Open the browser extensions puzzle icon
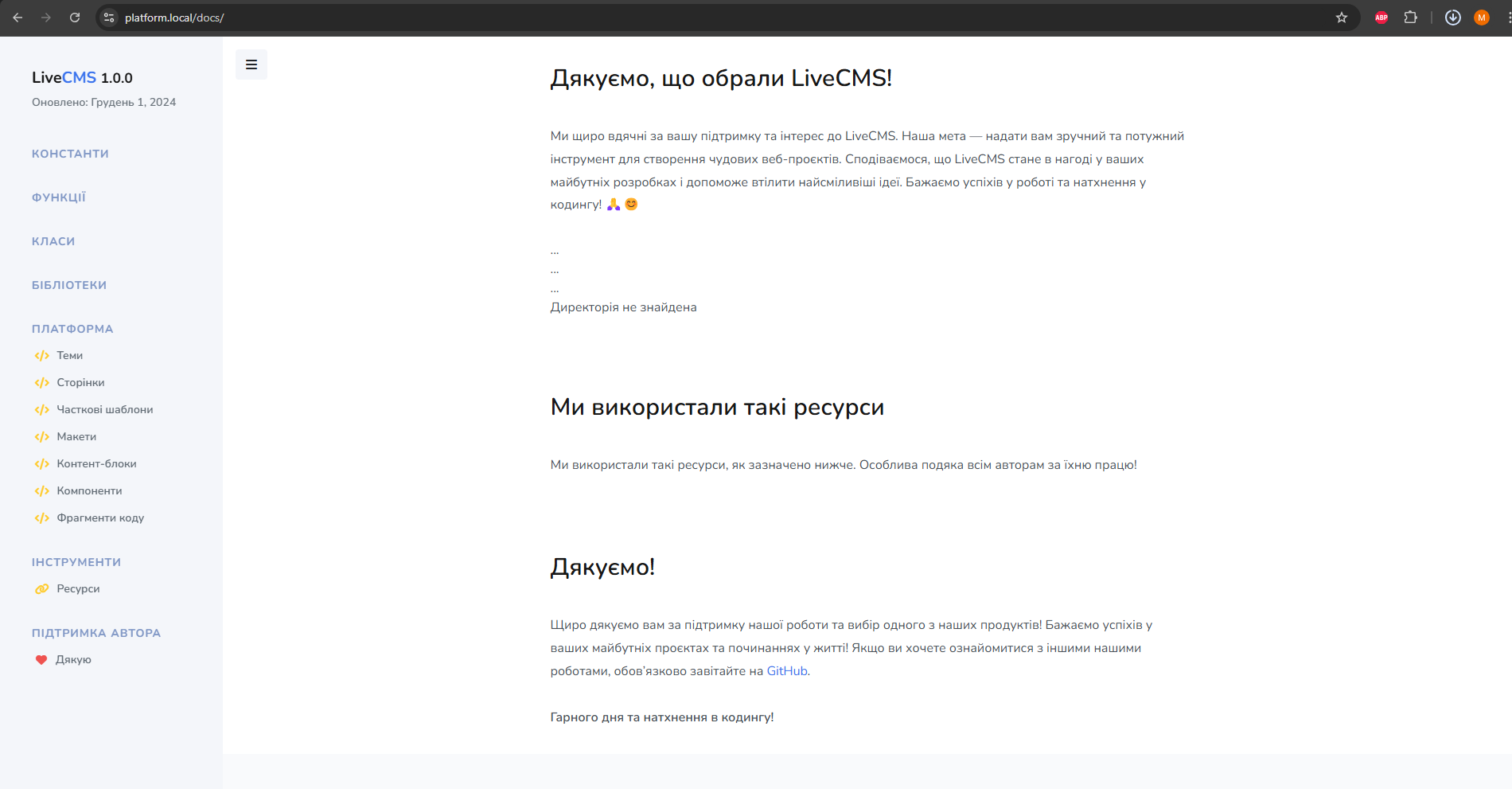This screenshot has height=789, width=1512. pyautogui.click(x=1410, y=18)
